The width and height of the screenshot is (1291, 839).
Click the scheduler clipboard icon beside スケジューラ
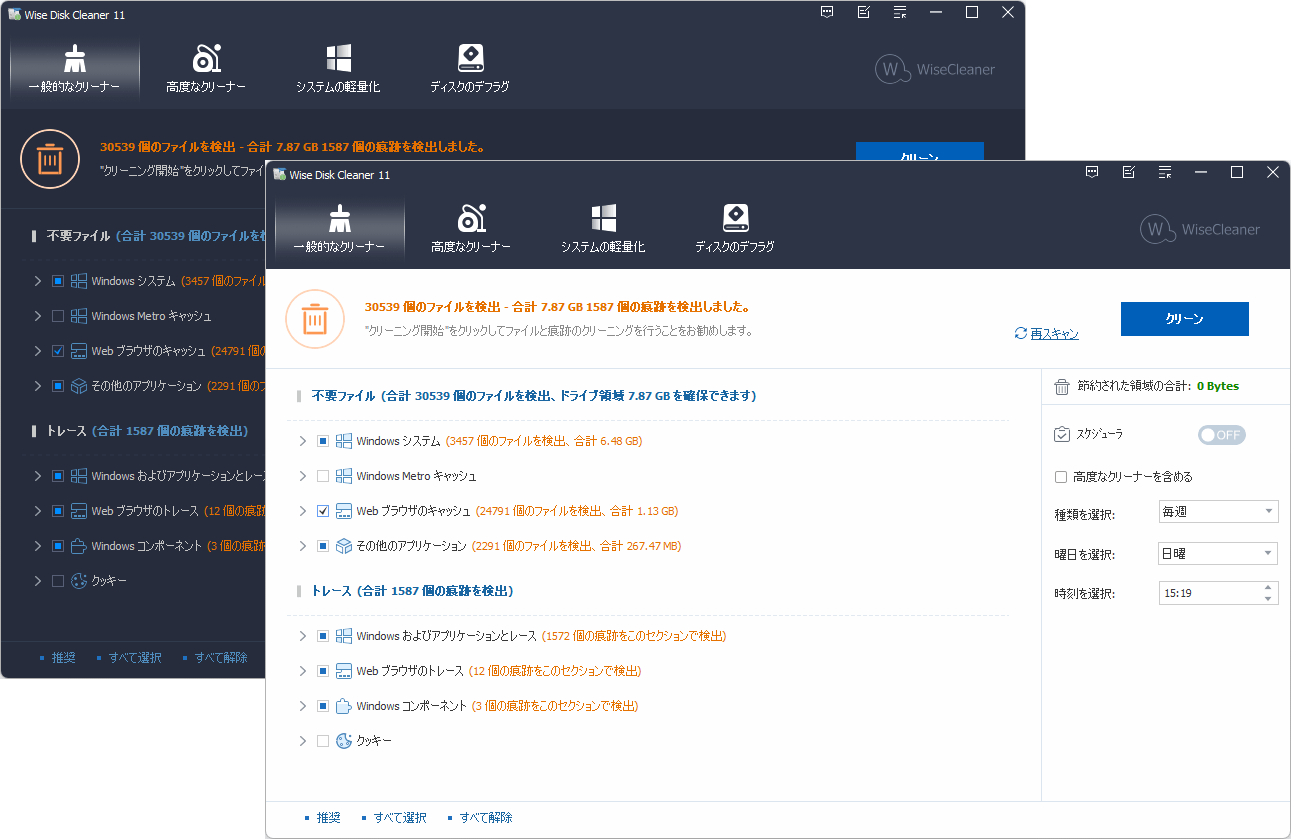1062,434
